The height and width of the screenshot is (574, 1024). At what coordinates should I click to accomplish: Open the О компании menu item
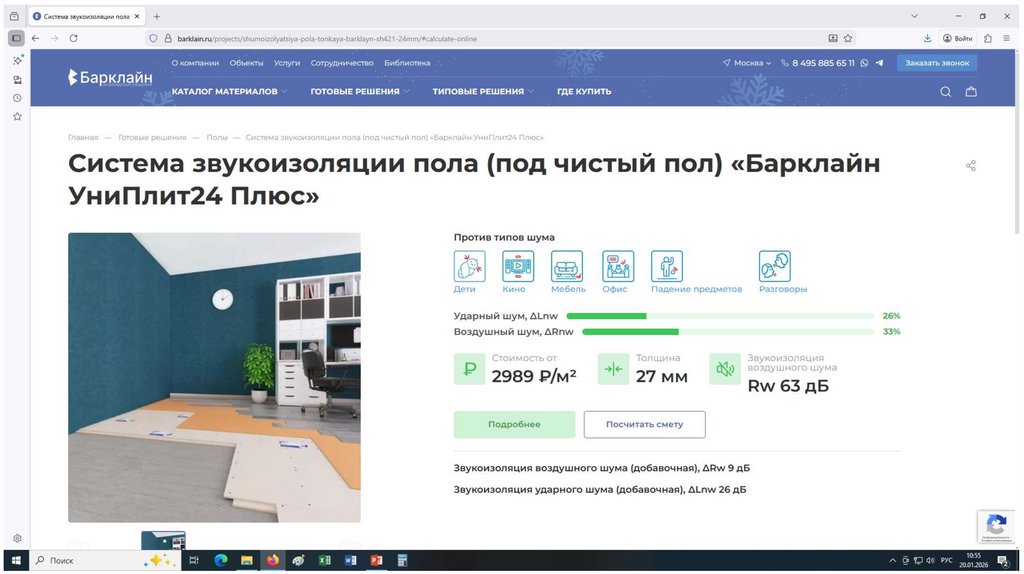point(195,63)
